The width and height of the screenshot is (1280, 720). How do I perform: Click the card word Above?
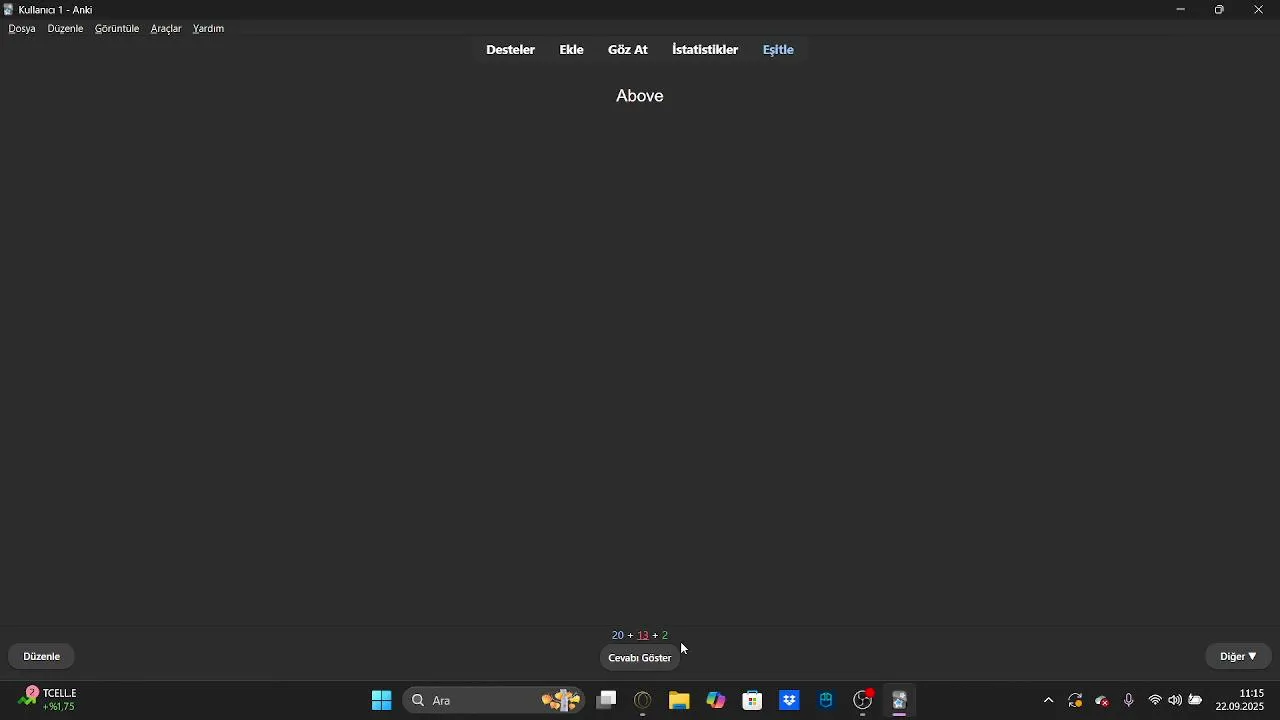pyautogui.click(x=641, y=97)
